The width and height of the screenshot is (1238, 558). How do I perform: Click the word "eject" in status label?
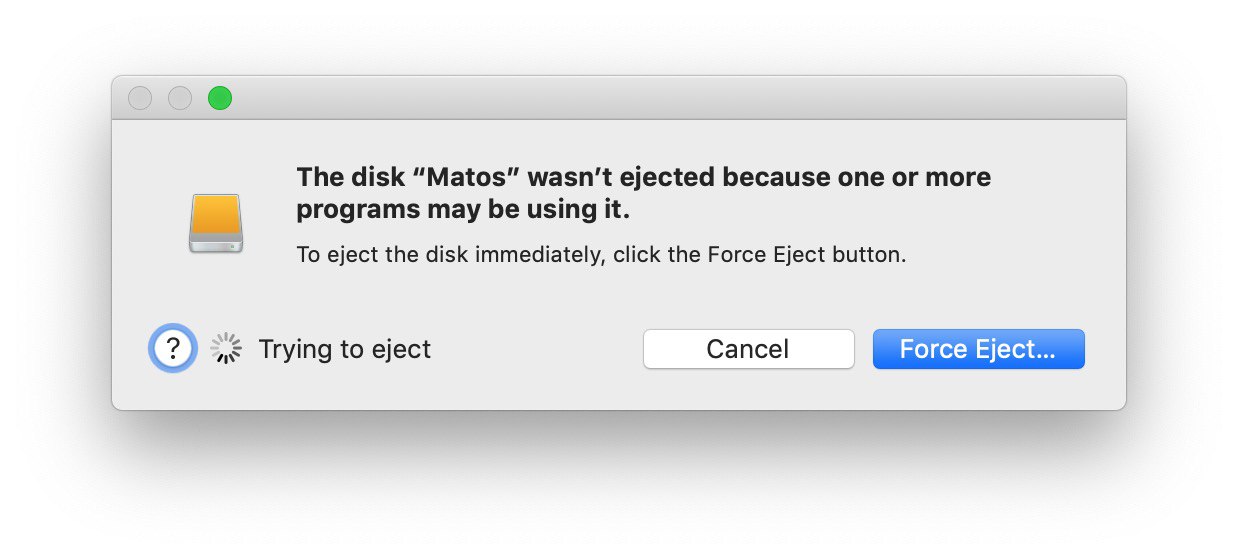399,350
